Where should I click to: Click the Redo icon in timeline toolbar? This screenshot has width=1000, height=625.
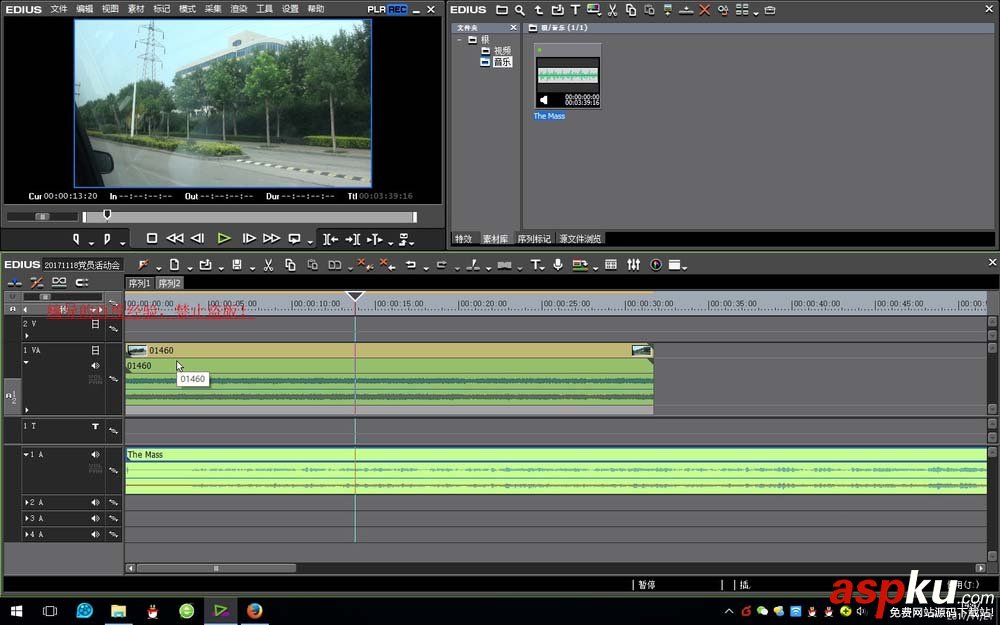click(x=441, y=265)
